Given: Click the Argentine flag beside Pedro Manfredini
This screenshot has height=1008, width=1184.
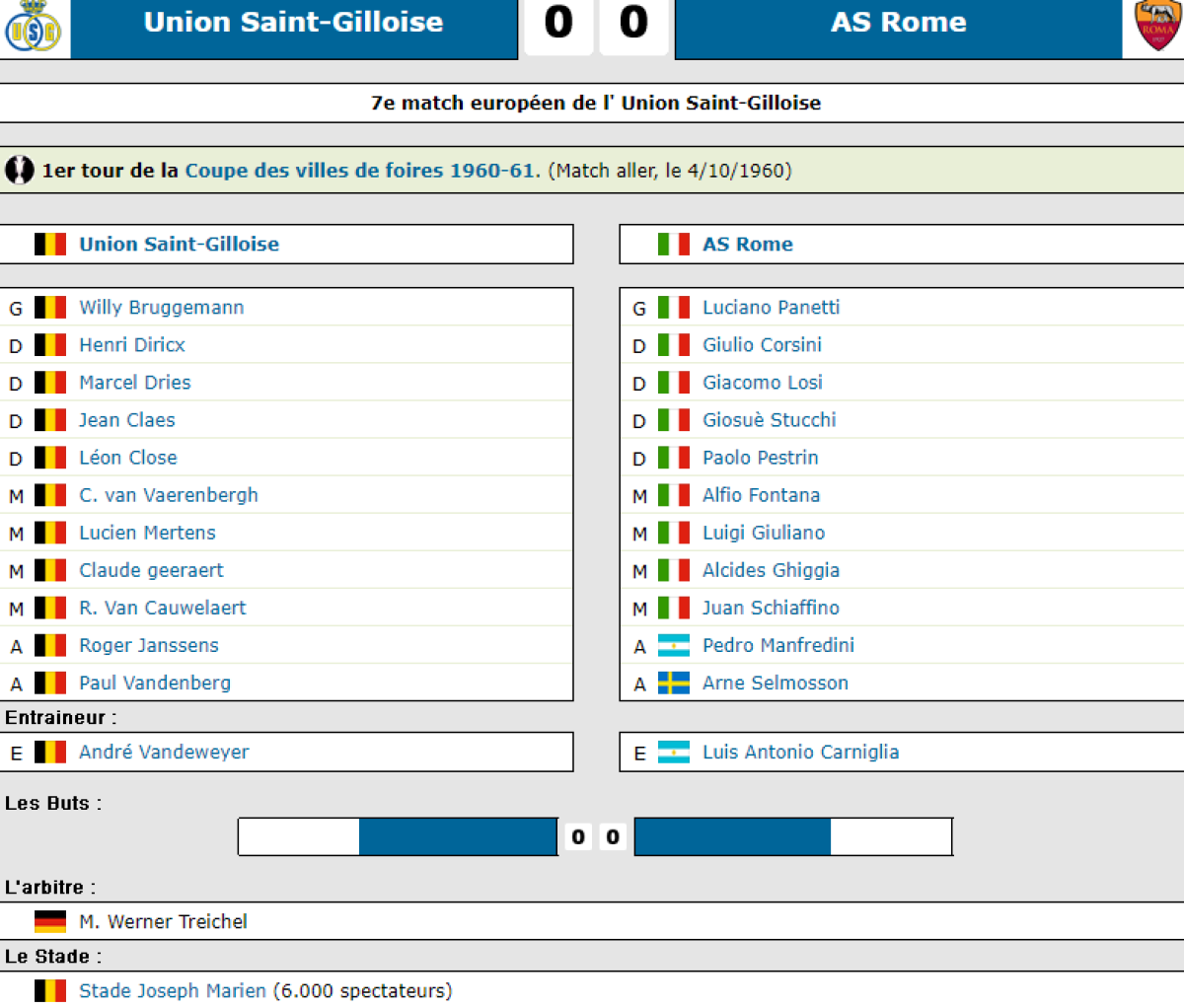Looking at the screenshot, I should [674, 646].
